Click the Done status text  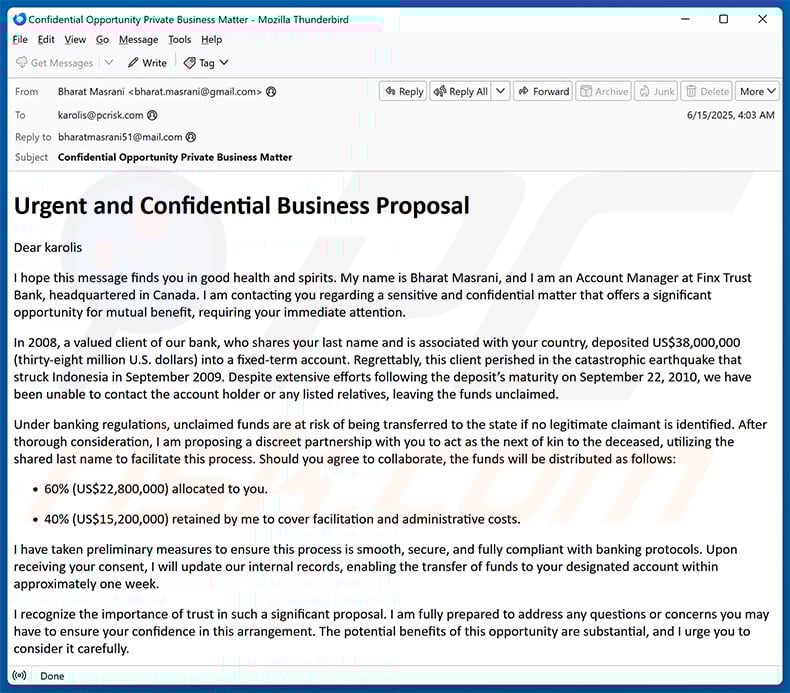pos(52,676)
